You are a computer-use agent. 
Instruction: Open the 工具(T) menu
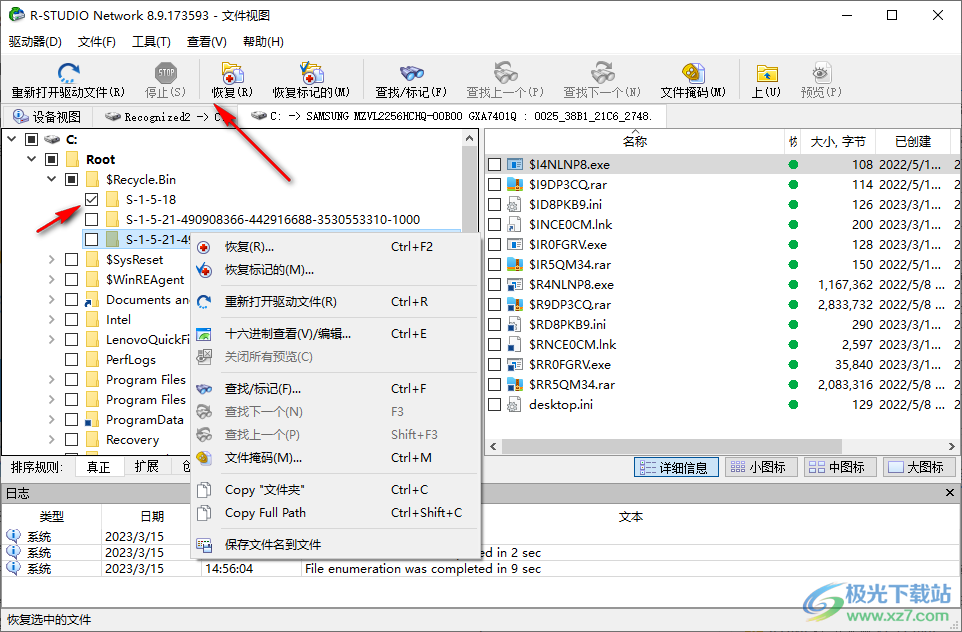[x=151, y=42]
